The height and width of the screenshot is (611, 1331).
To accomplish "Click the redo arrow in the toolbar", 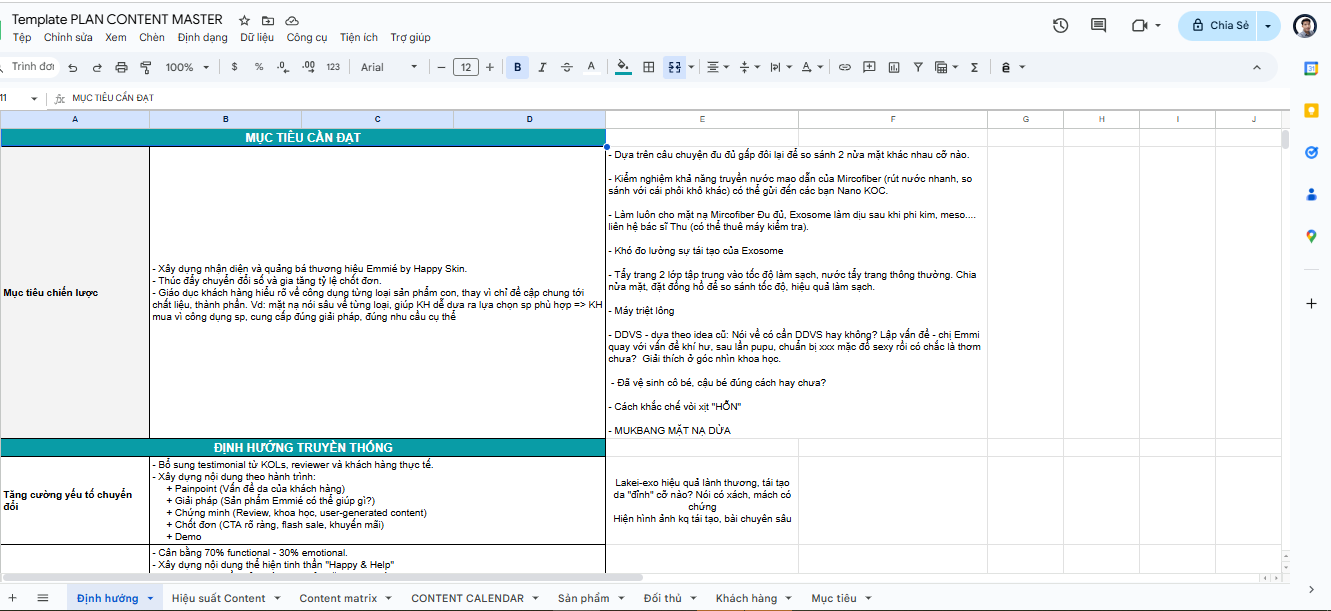I will point(97,67).
